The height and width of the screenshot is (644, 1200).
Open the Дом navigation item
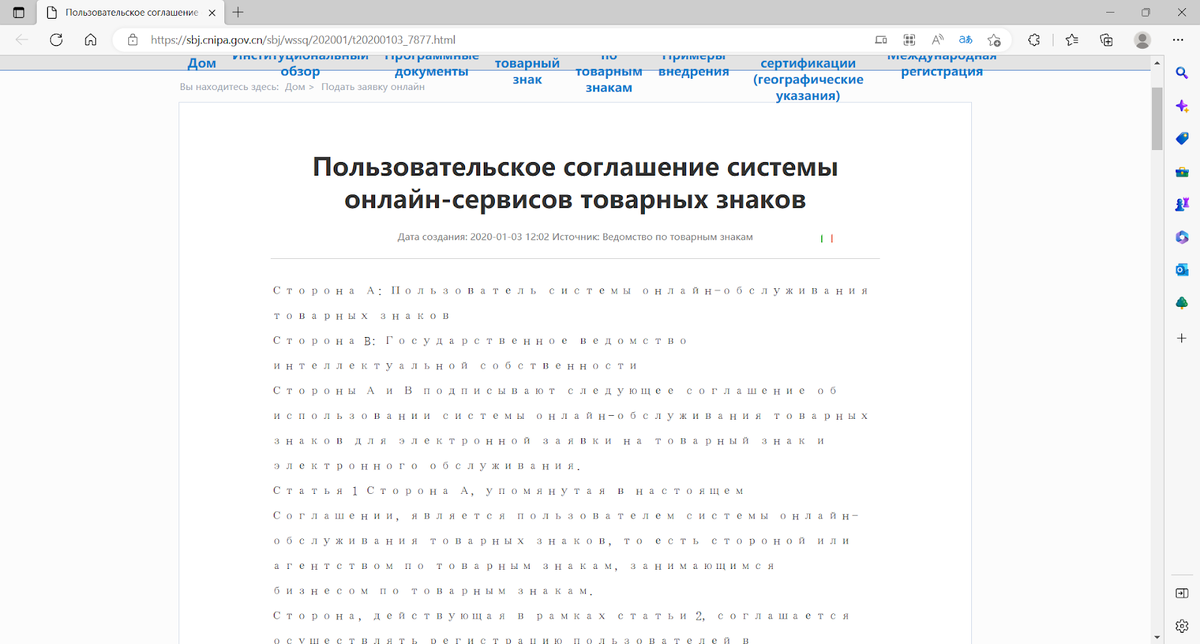pos(202,64)
